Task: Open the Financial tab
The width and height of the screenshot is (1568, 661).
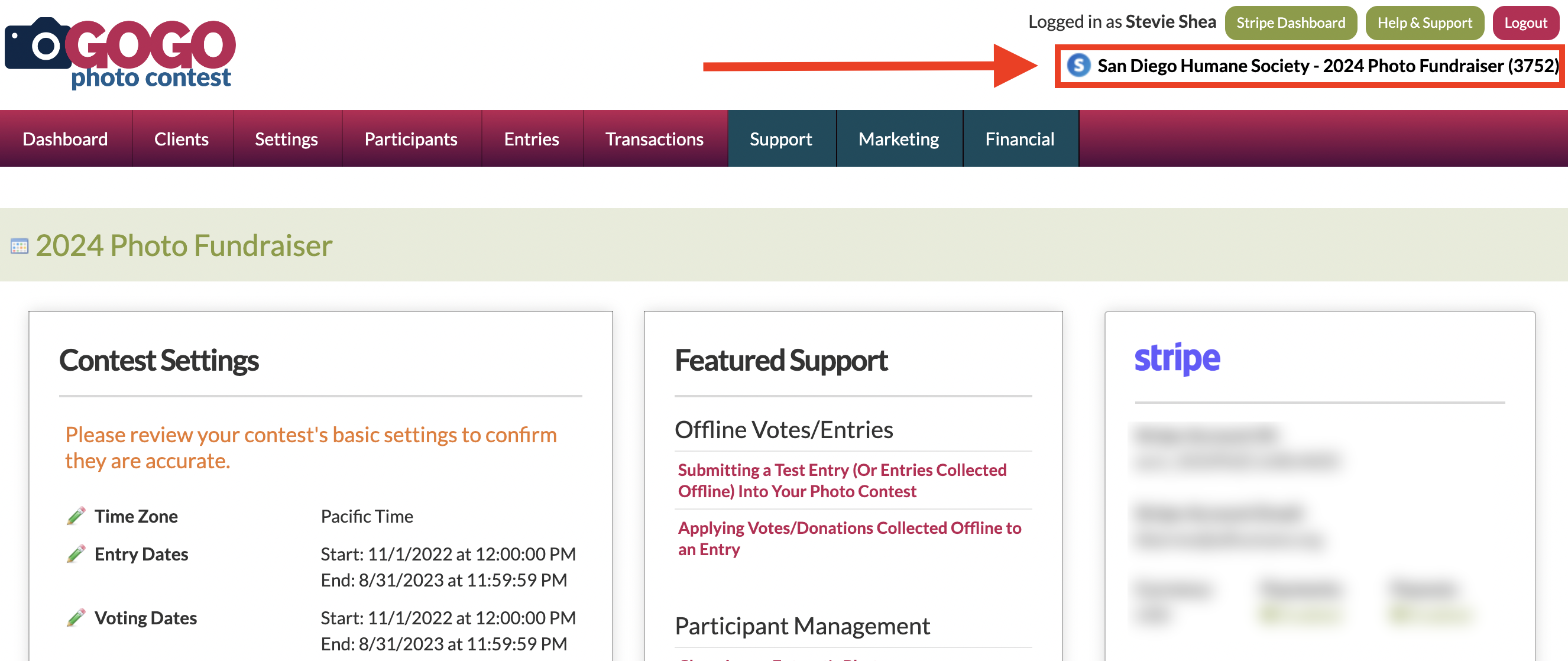Action: (1019, 139)
